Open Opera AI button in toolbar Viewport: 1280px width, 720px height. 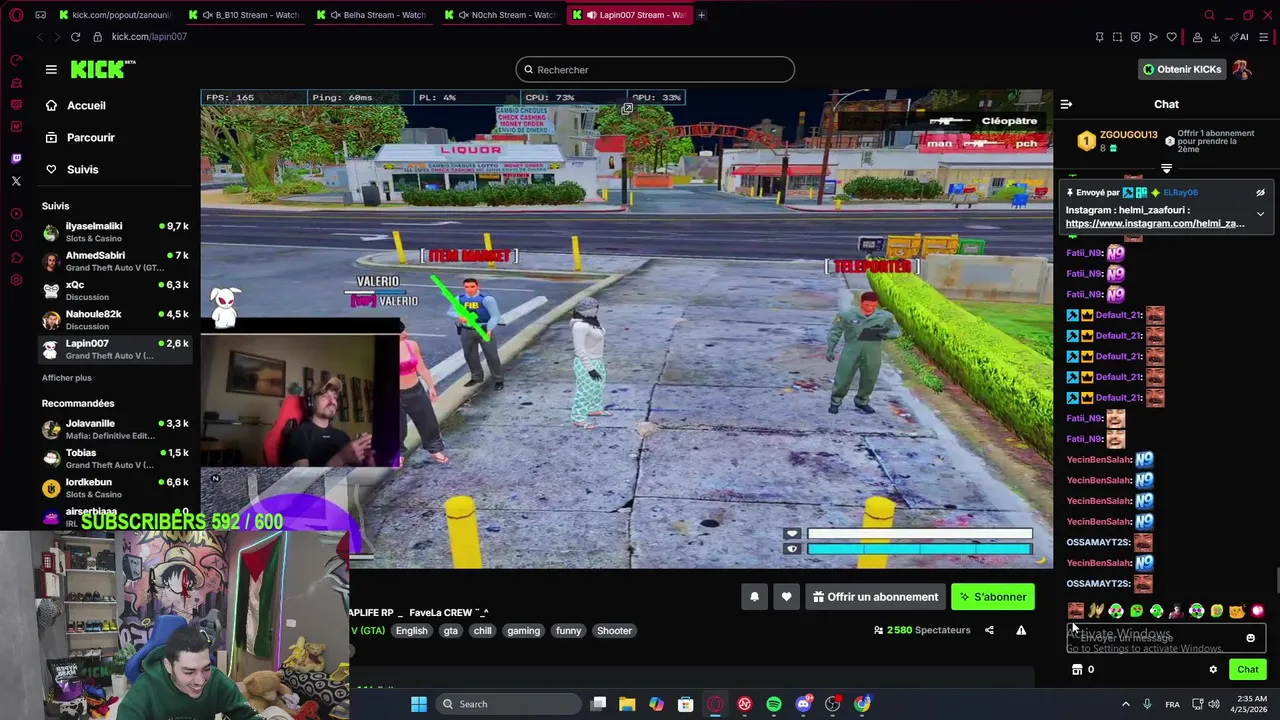point(1241,37)
